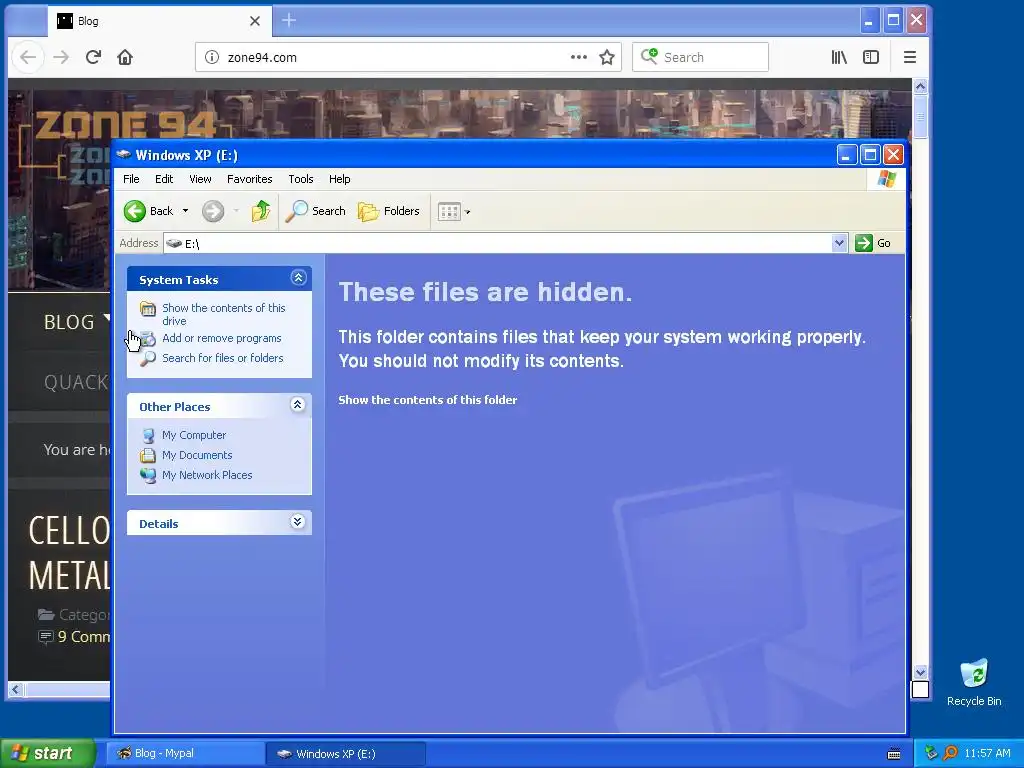Open the Views button menu

pos(454,212)
